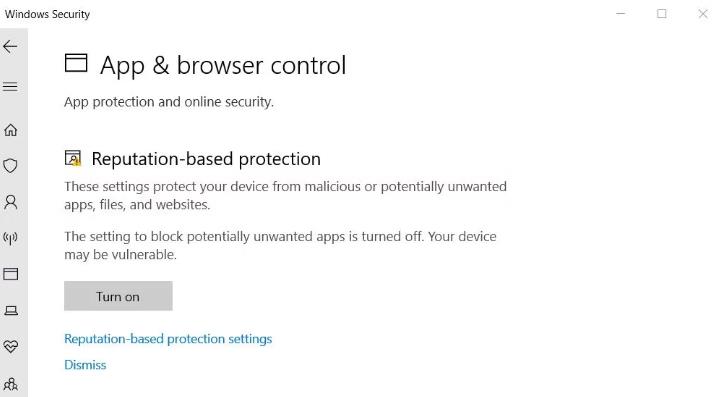This screenshot has width=712, height=397.
Task: Go back using the back arrow
Action: (x=10, y=46)
